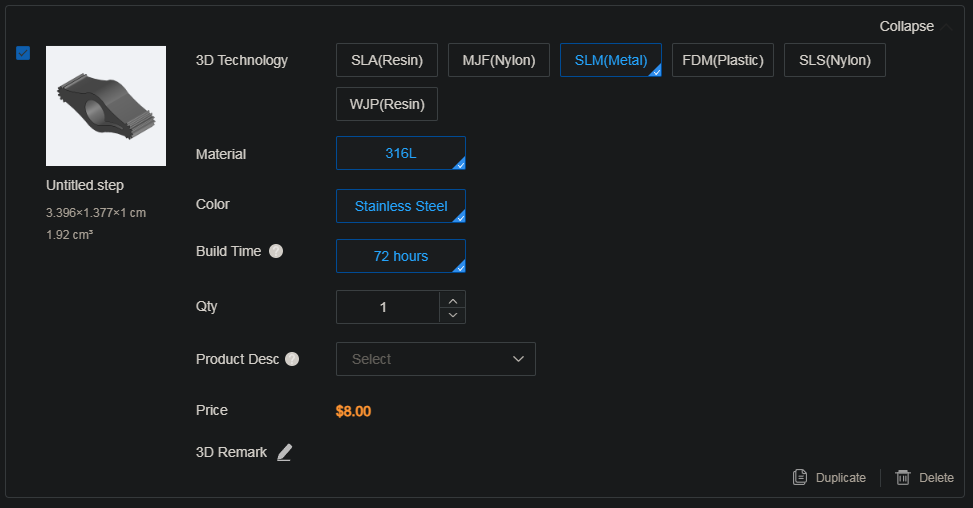
Task: Increase quantity with the up arrow
Action: tap(453, 300)
